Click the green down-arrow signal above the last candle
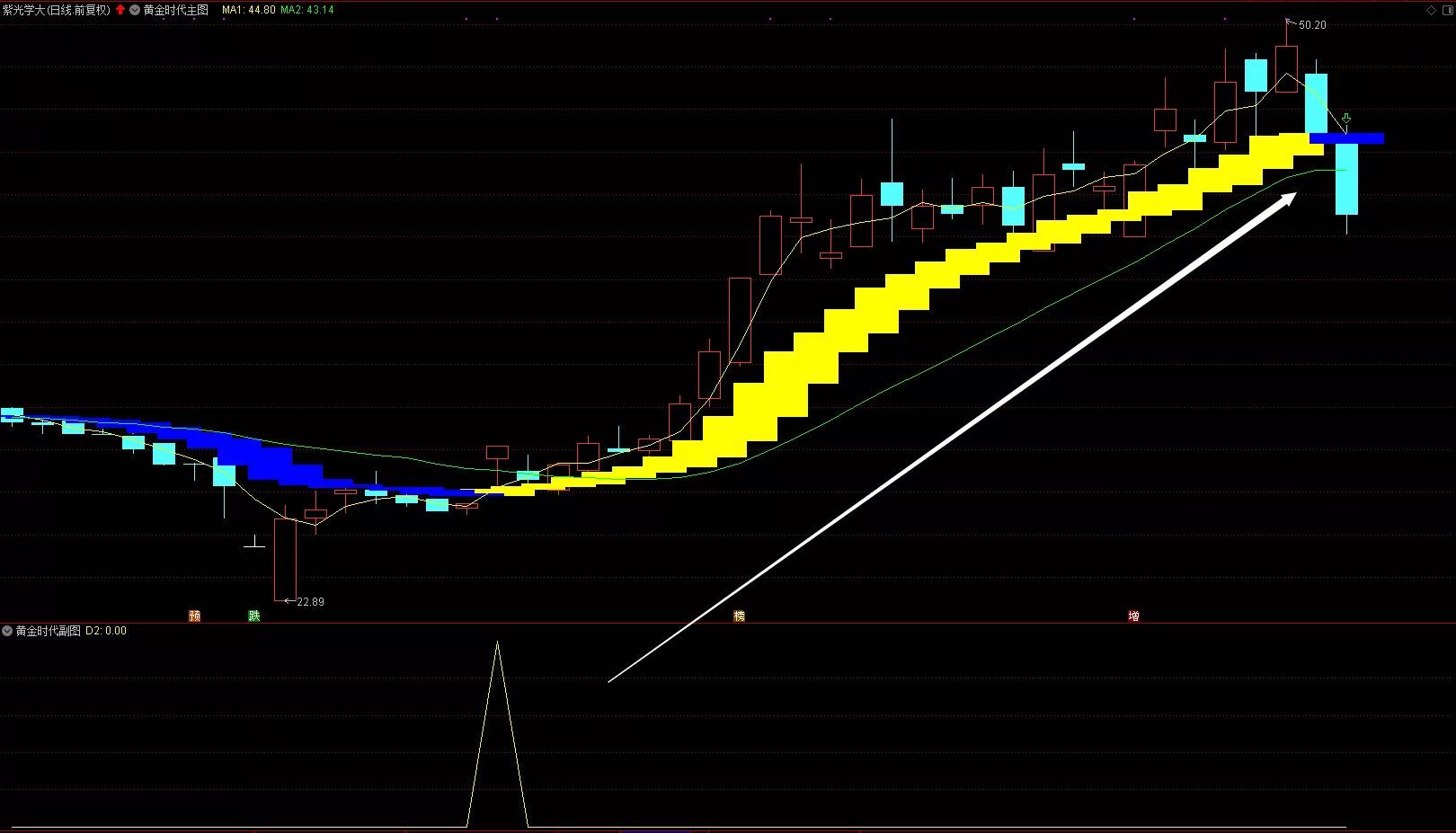The image size is (1456, 833). (1346, 120)
